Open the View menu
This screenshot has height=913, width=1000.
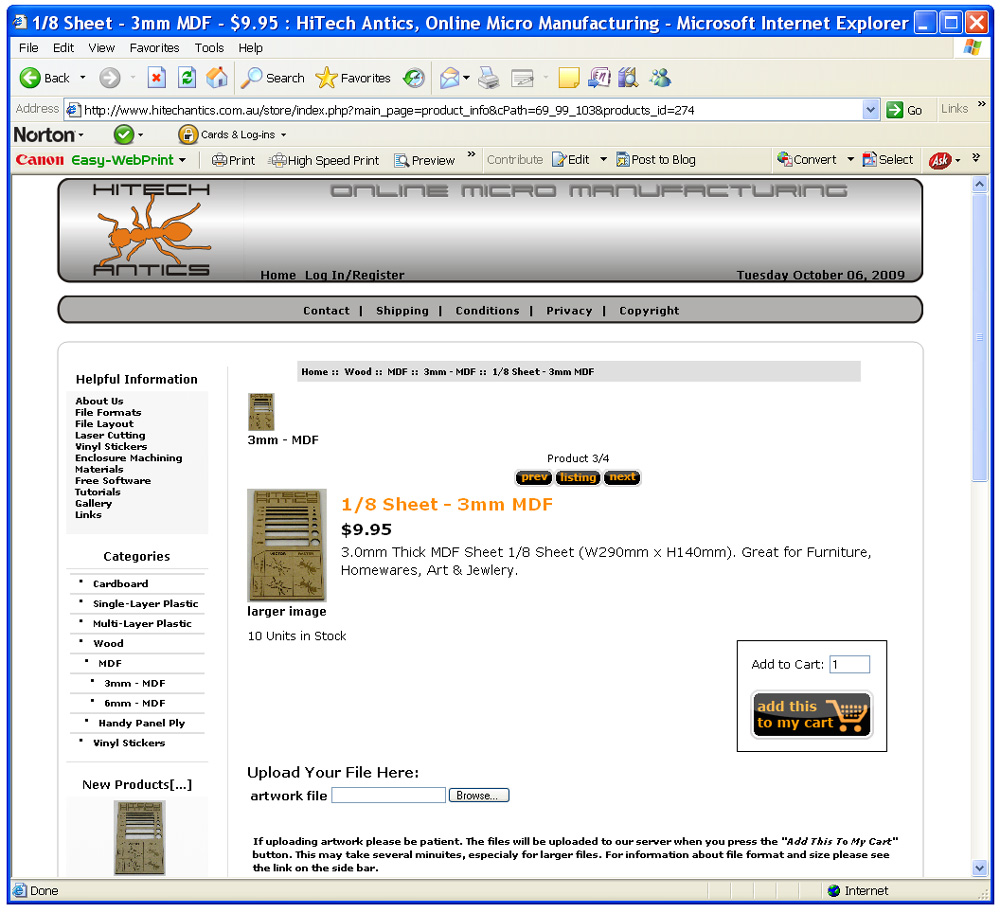101,48
